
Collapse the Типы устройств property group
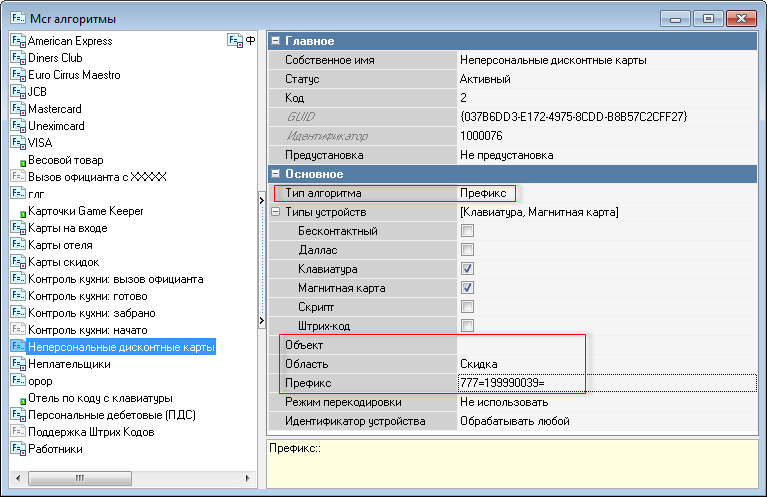click(x=276, y=212)
